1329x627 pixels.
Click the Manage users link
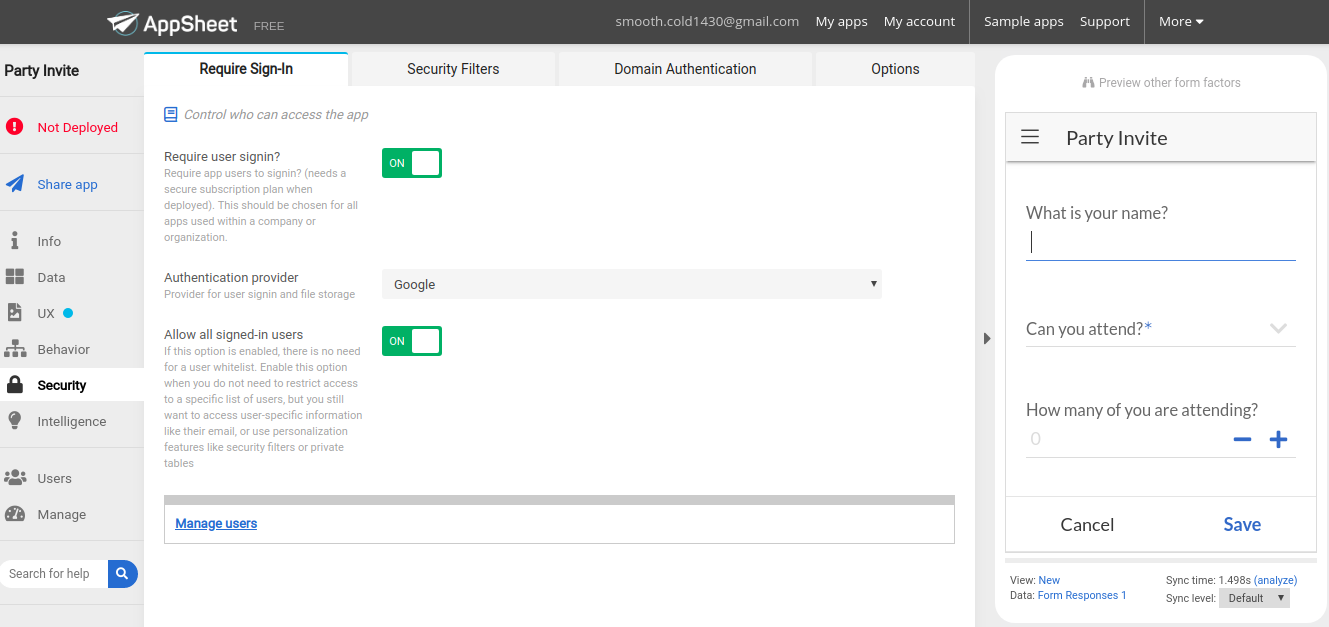pos(216,523)
